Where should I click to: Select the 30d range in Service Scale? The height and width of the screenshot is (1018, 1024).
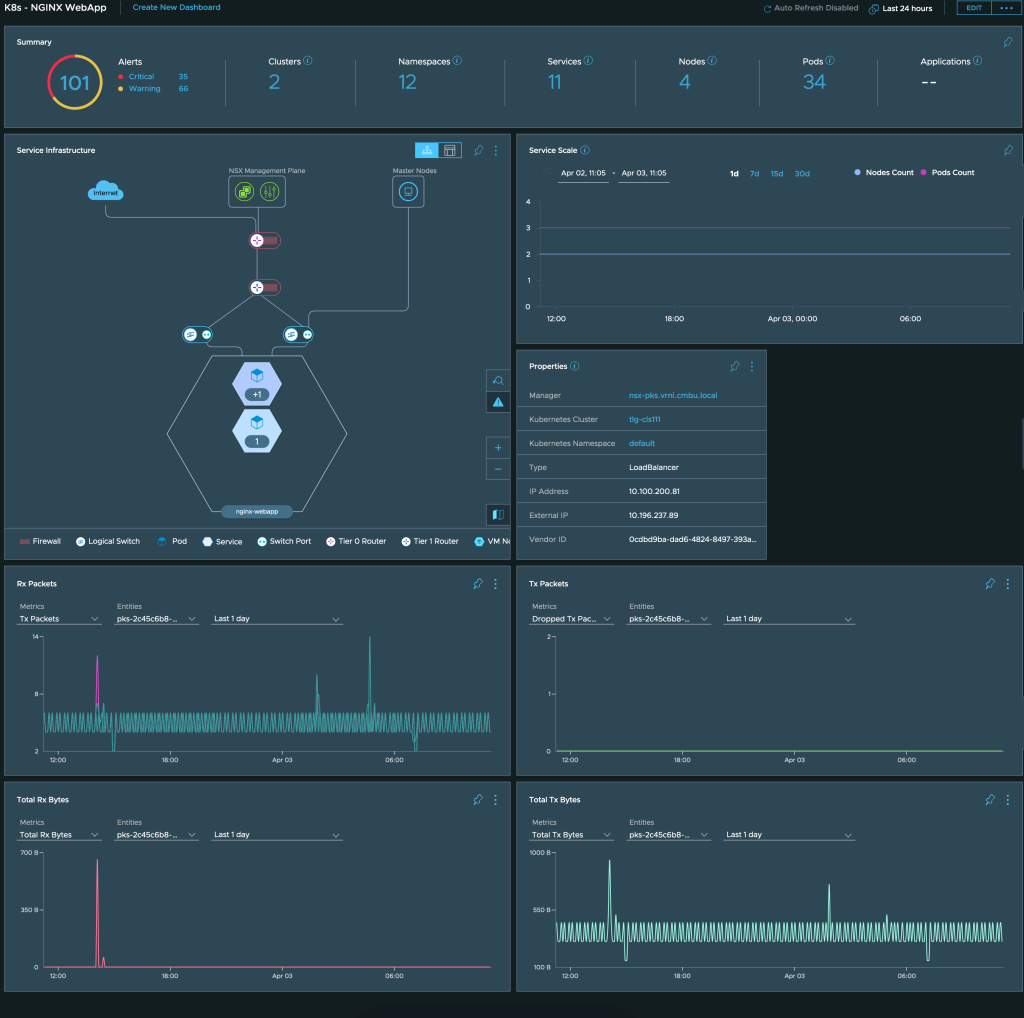(802, 174)
